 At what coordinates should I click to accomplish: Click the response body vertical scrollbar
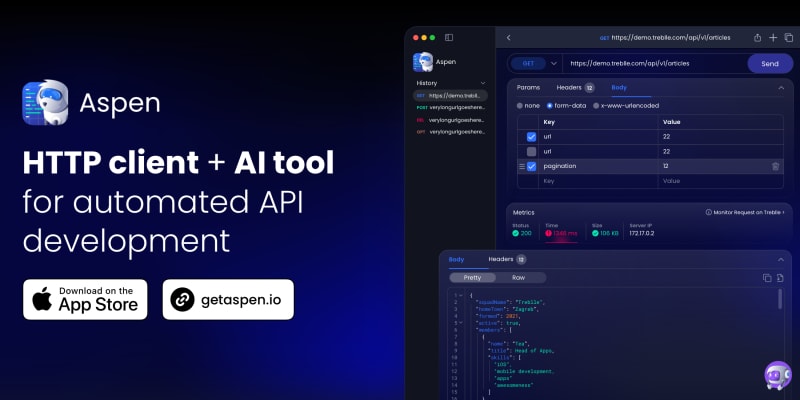coord(781,300)
